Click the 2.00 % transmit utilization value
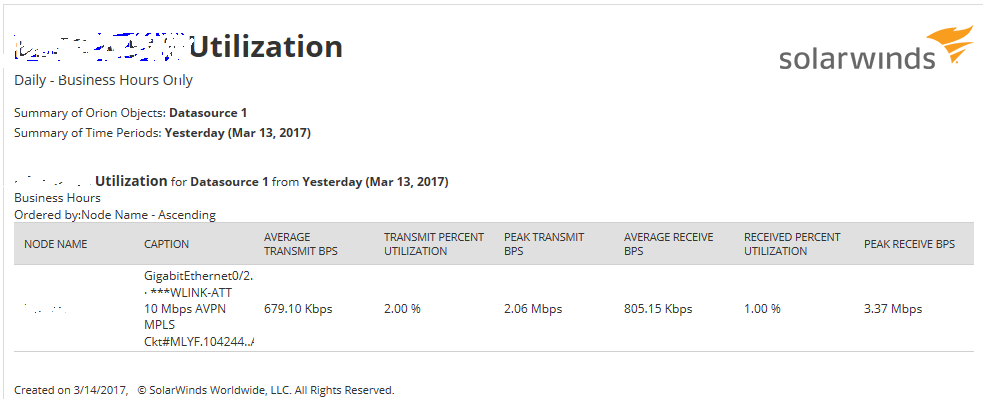This screenshot has width=983, height=399. point(402,309)
